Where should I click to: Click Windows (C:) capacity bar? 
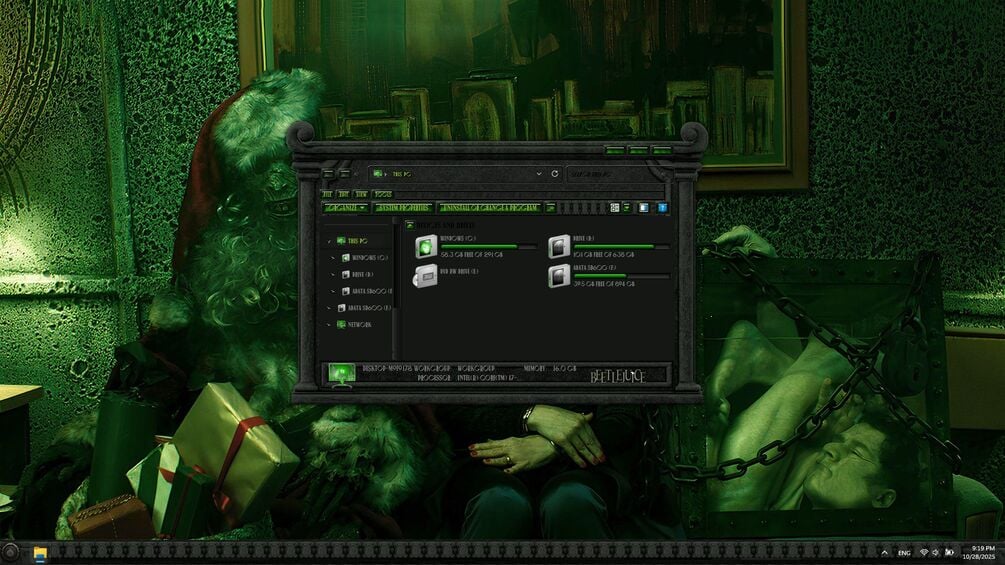(489, 247)
